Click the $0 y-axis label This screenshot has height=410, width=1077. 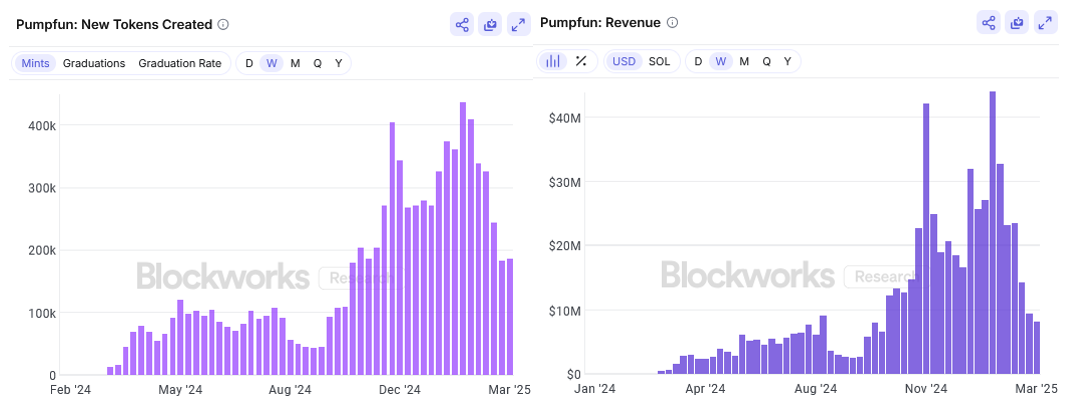pos(575,375)
